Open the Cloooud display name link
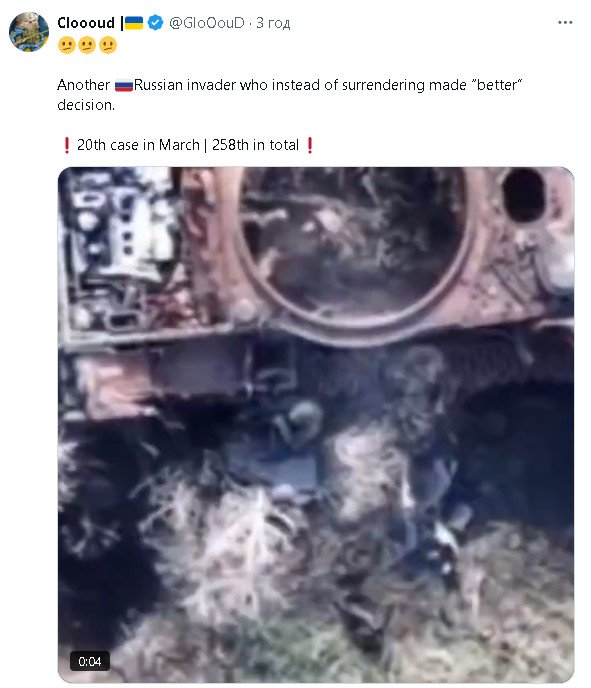This screenshot has width=591, height=688. (x=86, y=22)
